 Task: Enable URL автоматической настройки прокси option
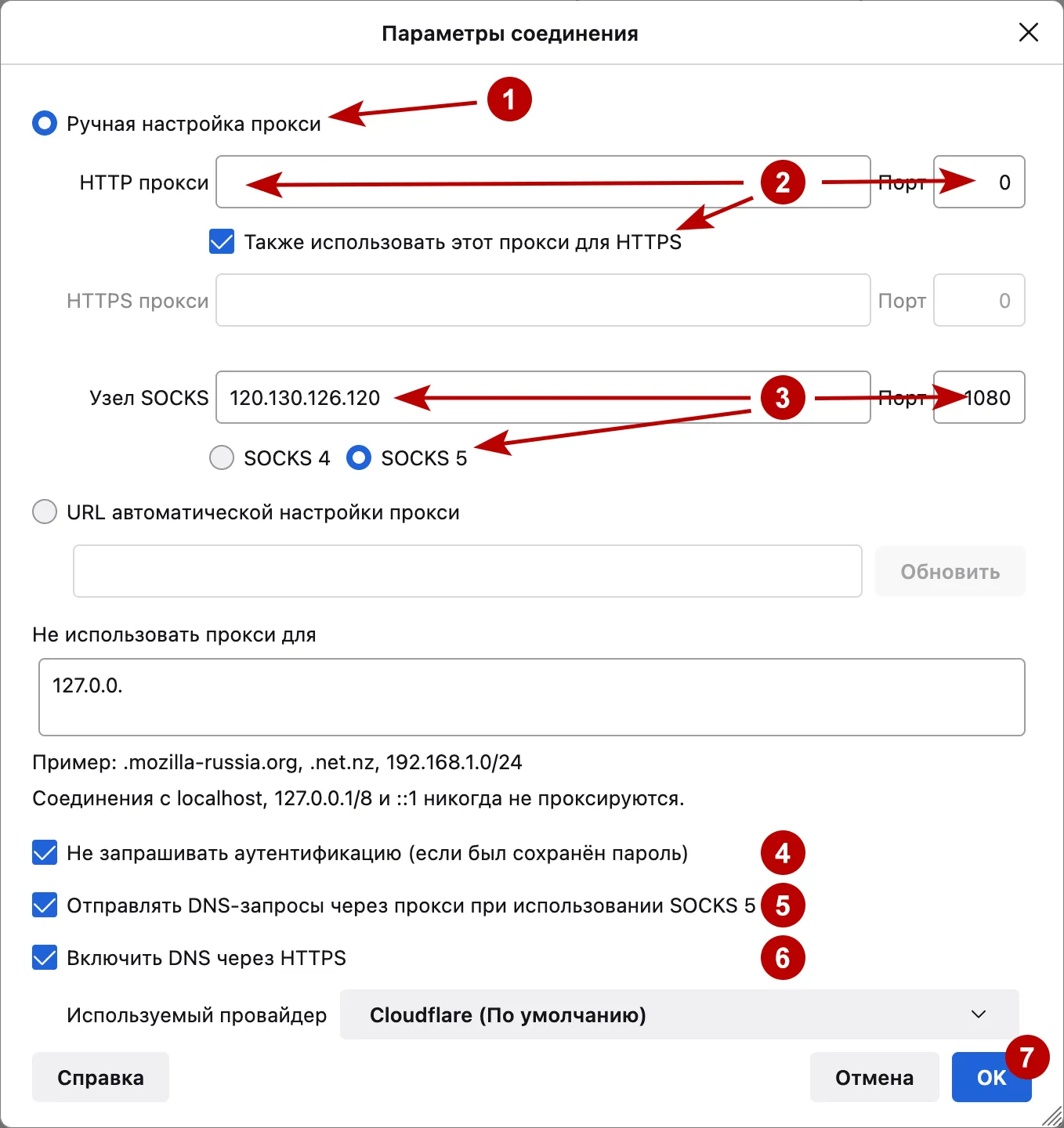[45, 512]
